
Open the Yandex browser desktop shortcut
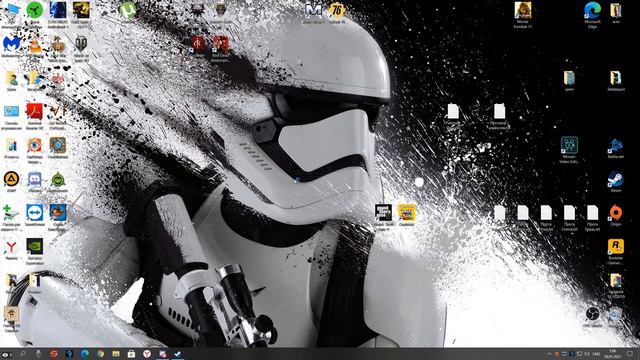(11, 247)
